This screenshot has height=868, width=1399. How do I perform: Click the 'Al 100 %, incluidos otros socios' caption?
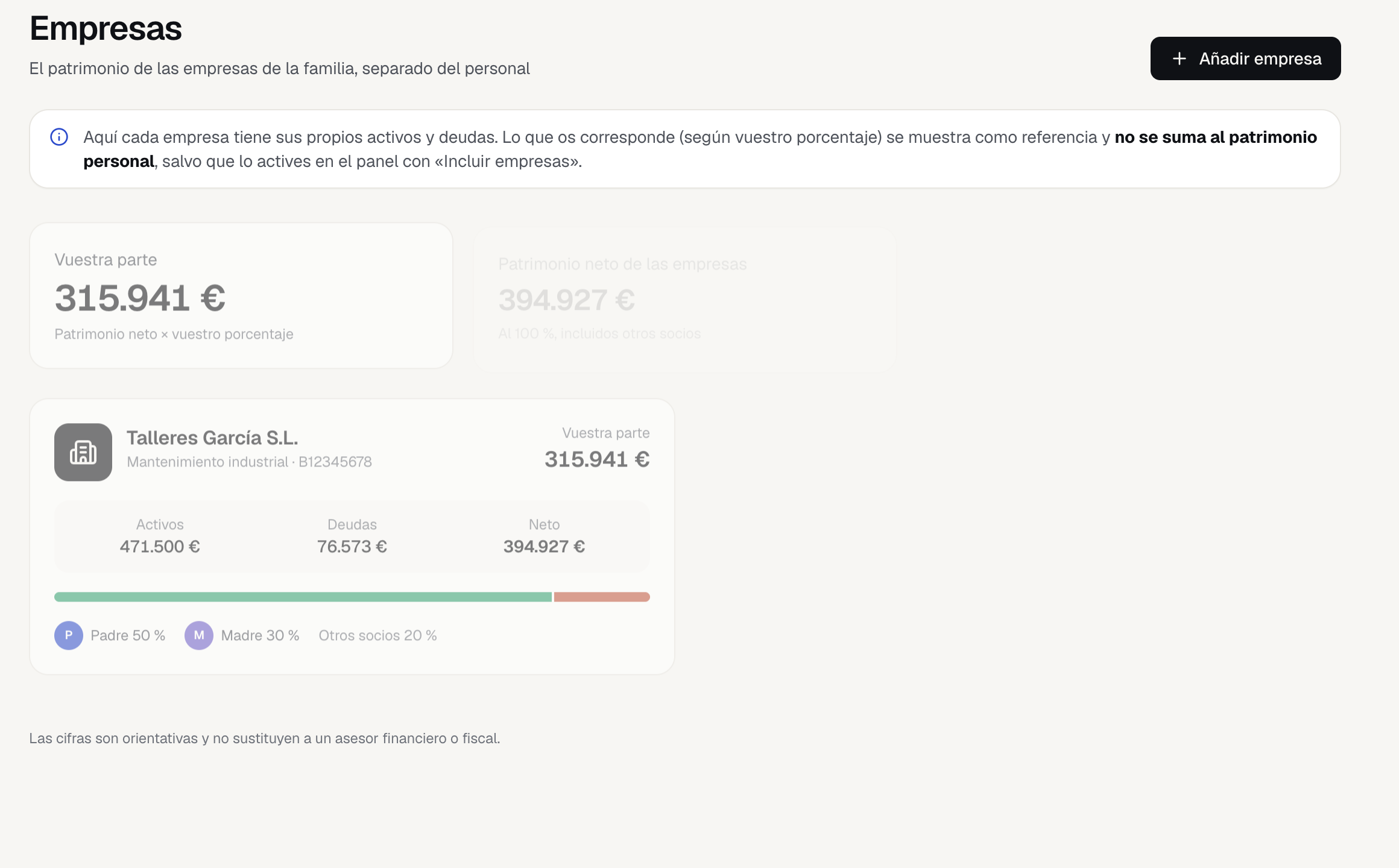[599, 333]
